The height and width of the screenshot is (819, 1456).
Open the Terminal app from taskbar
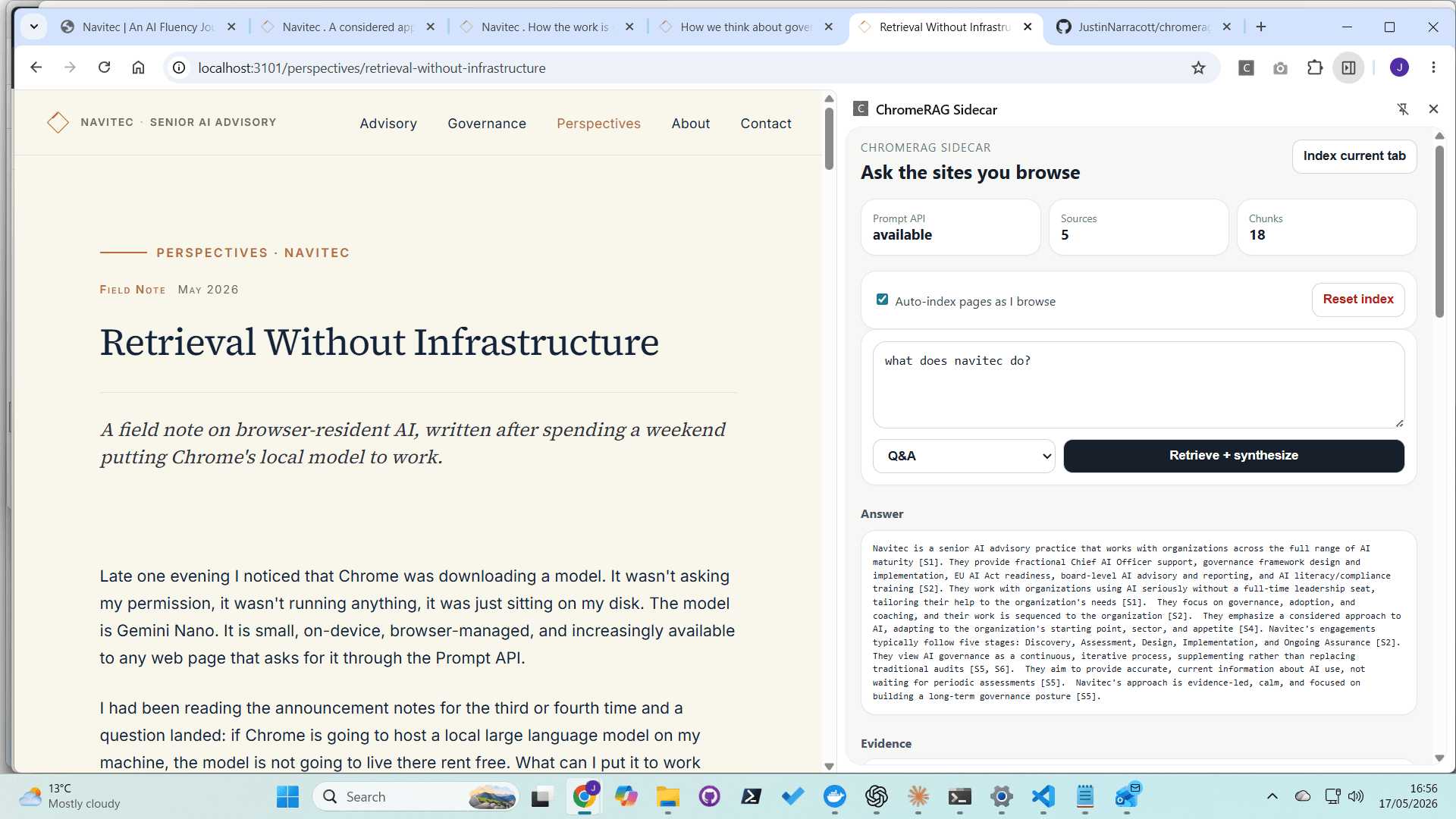[x=960, y=796]
